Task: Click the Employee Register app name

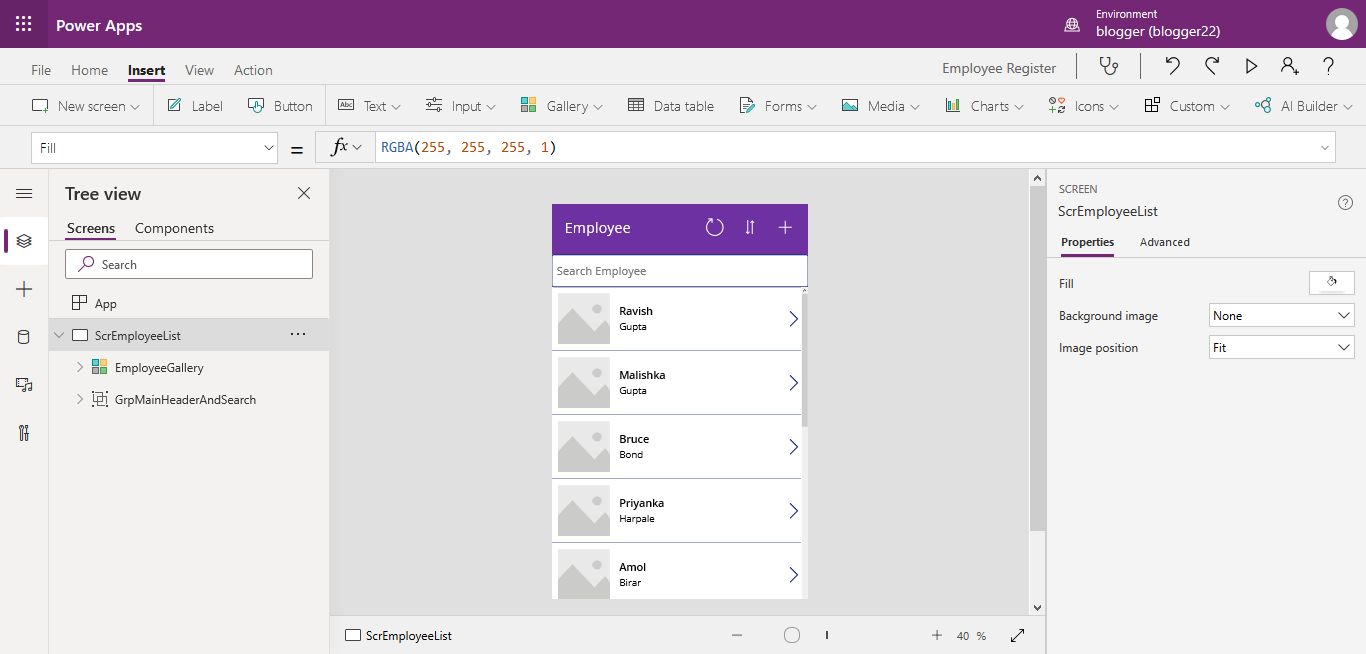Action: coord(999,68)
